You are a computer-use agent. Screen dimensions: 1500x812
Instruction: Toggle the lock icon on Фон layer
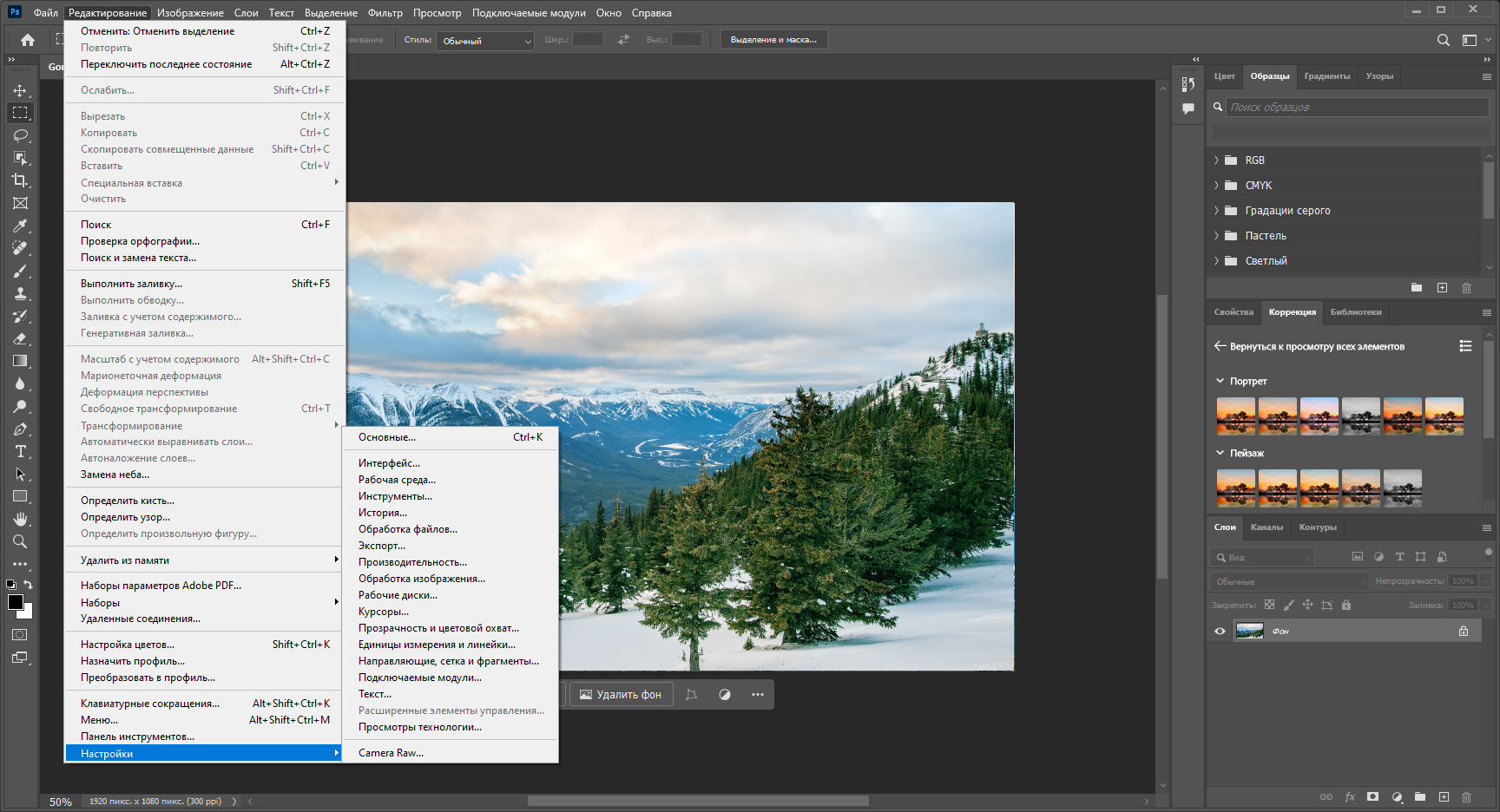1464,631
